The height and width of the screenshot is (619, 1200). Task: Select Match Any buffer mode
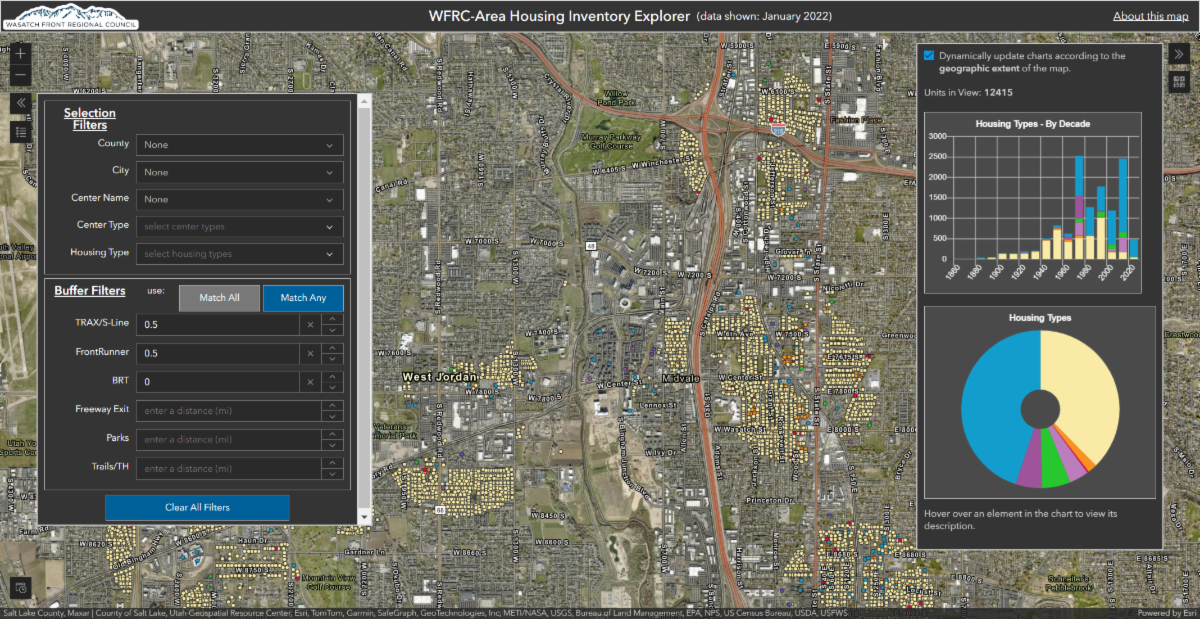[302, 298]
